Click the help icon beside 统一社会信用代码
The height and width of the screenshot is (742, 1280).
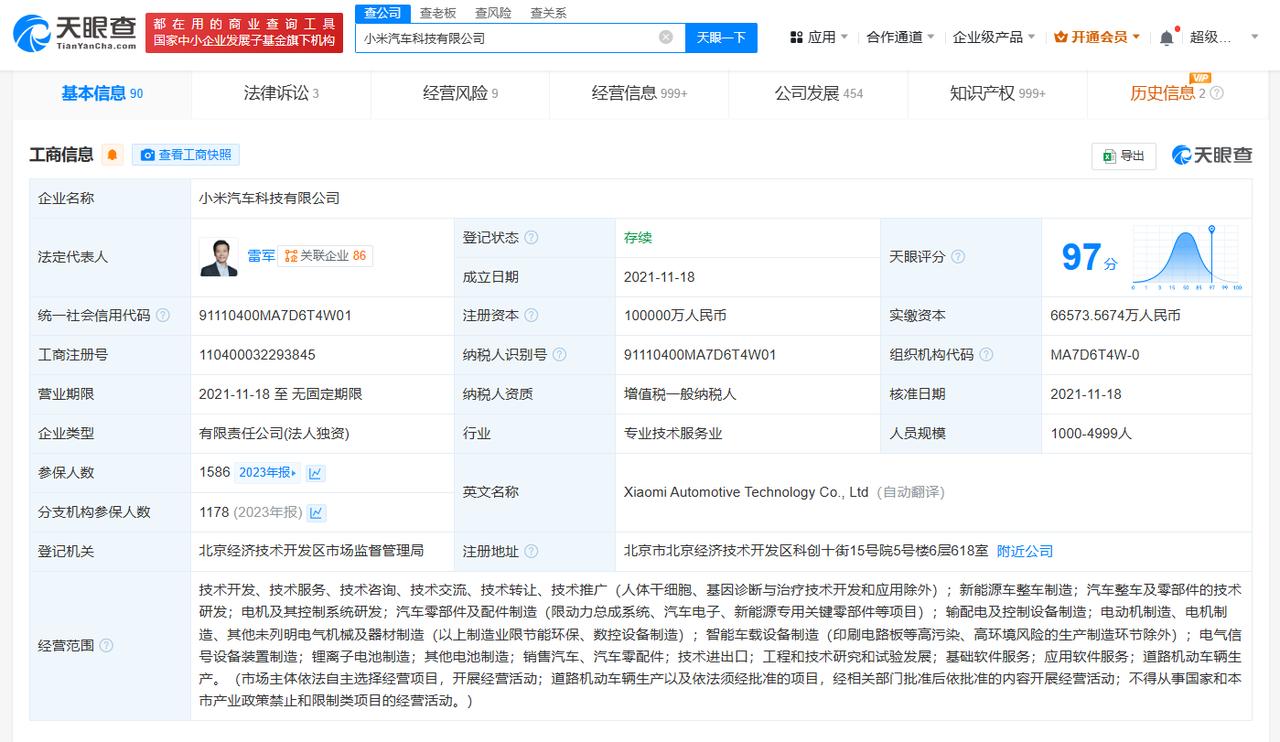162,315
